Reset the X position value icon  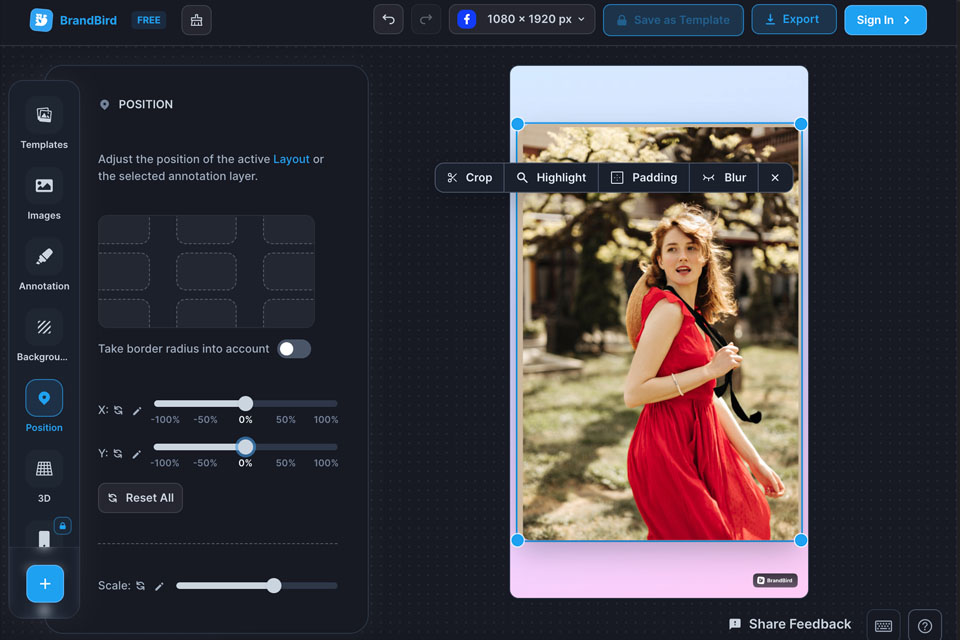[x=118, y=410]
